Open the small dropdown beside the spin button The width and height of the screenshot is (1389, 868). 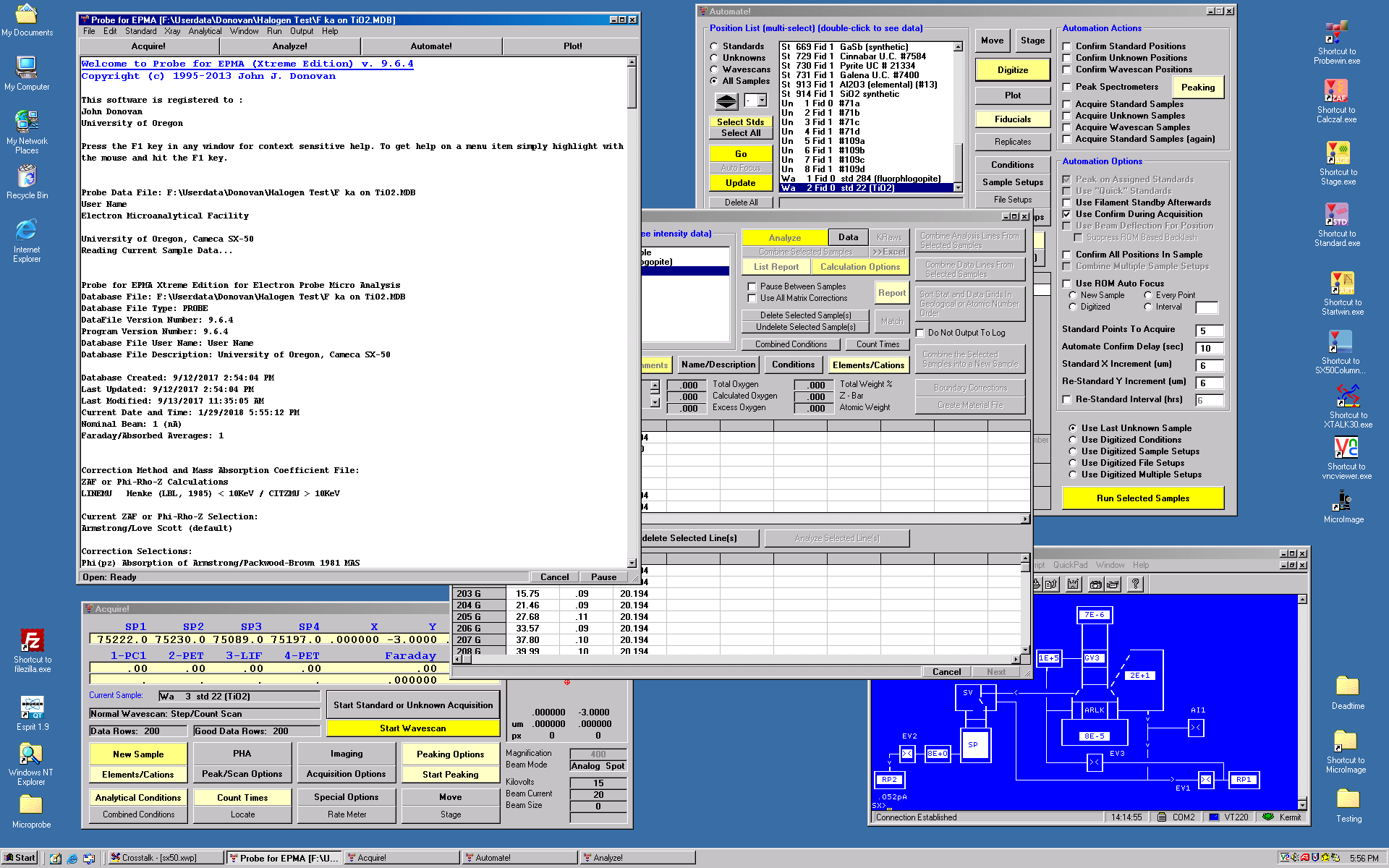(762, 101)
